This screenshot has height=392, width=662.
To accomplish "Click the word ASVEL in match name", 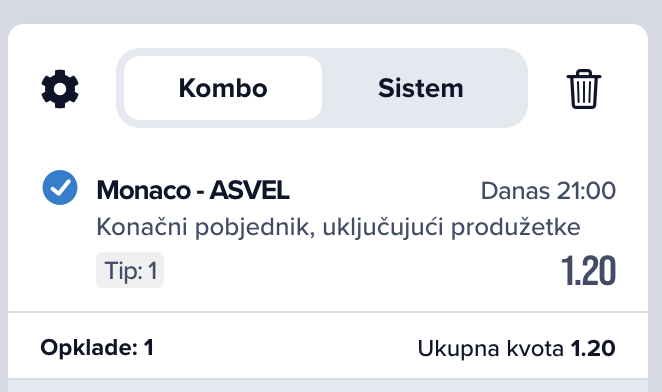I will pyautogui.click(x=250, y=190).
